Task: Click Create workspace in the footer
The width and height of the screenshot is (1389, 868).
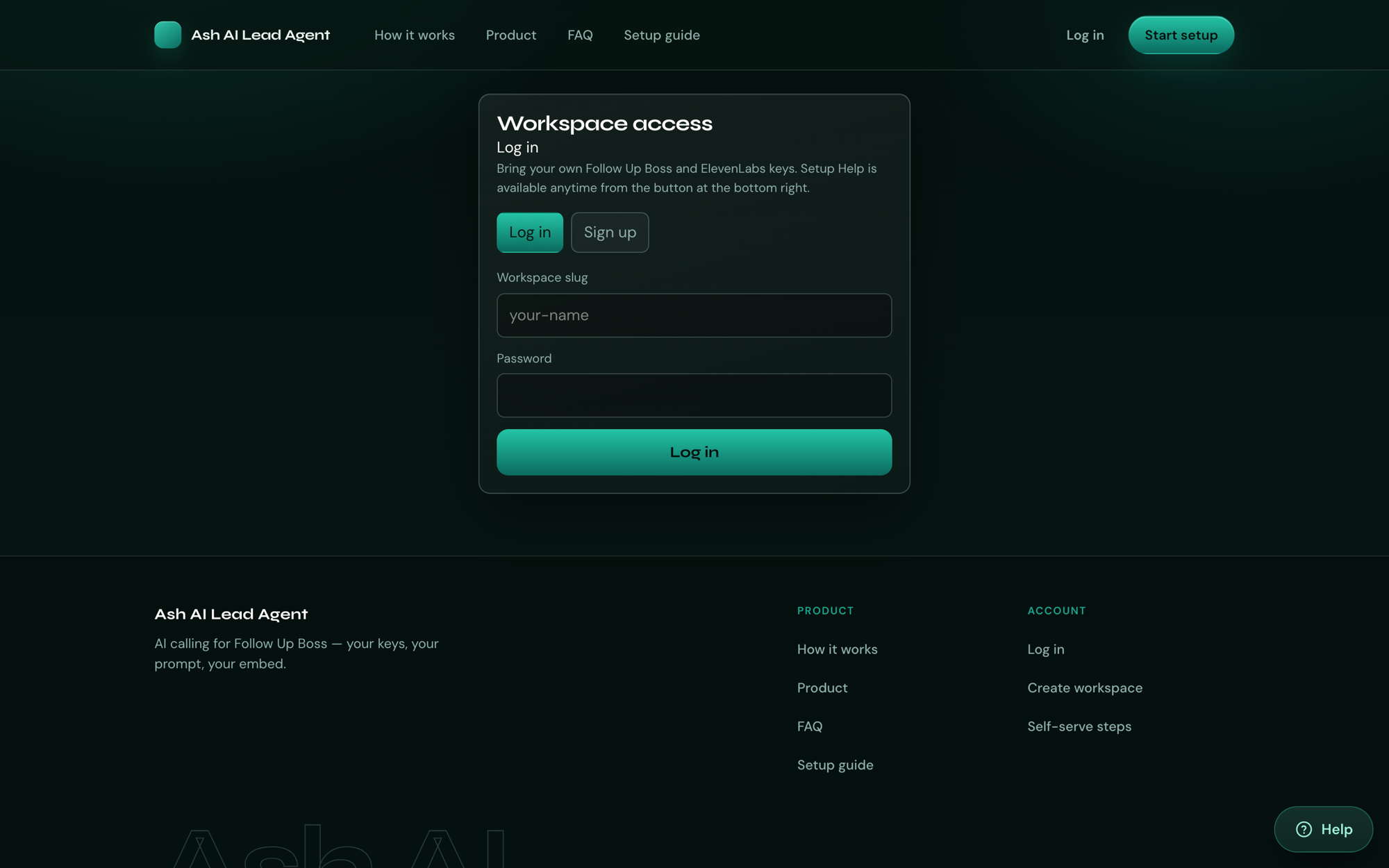Action: [1085, 687]
